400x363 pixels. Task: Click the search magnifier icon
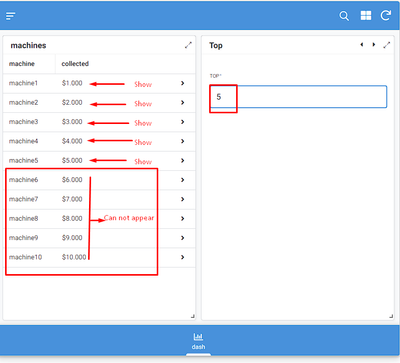pos(344,16)
